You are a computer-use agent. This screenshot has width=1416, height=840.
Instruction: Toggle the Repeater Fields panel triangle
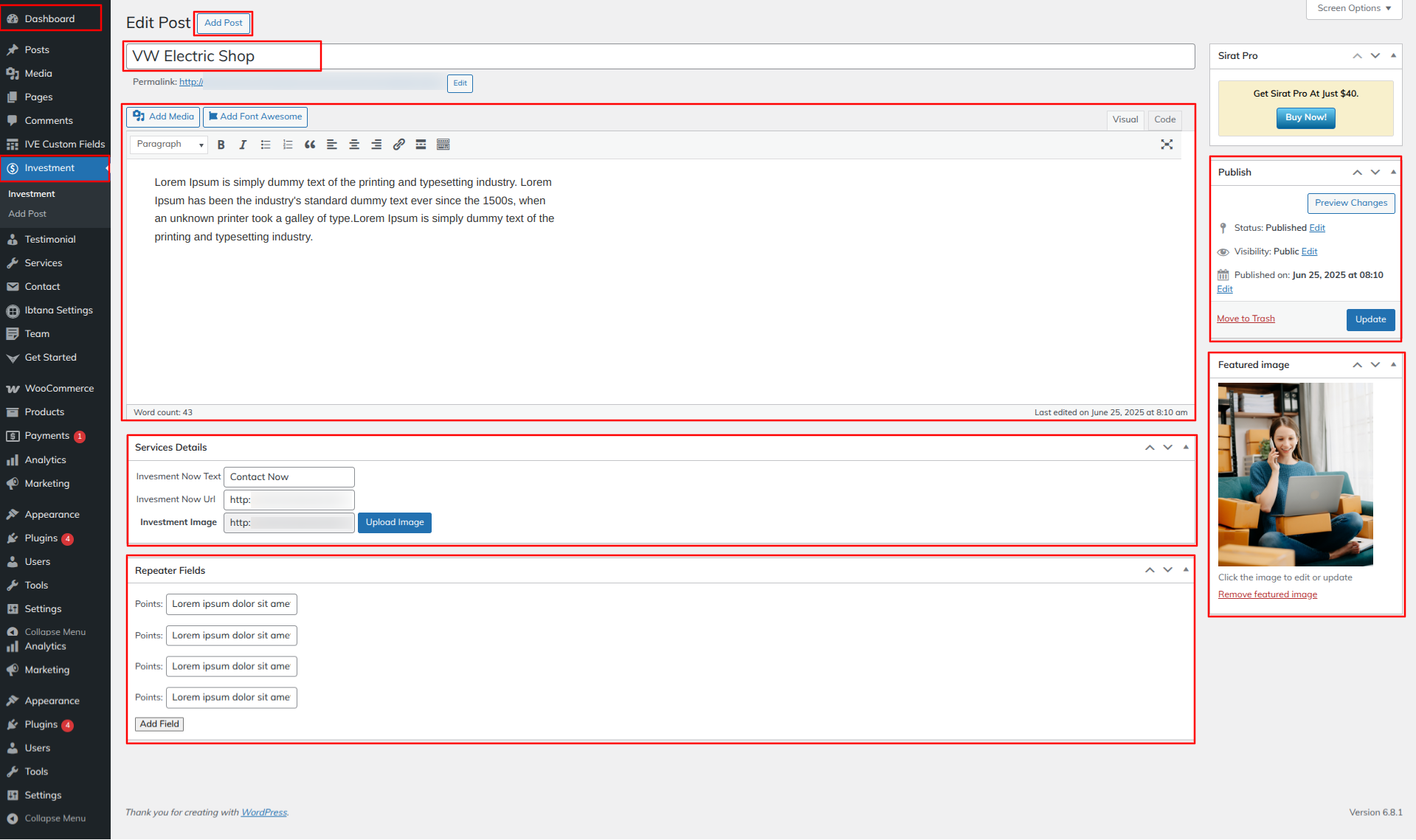[x=1186, y=570]
